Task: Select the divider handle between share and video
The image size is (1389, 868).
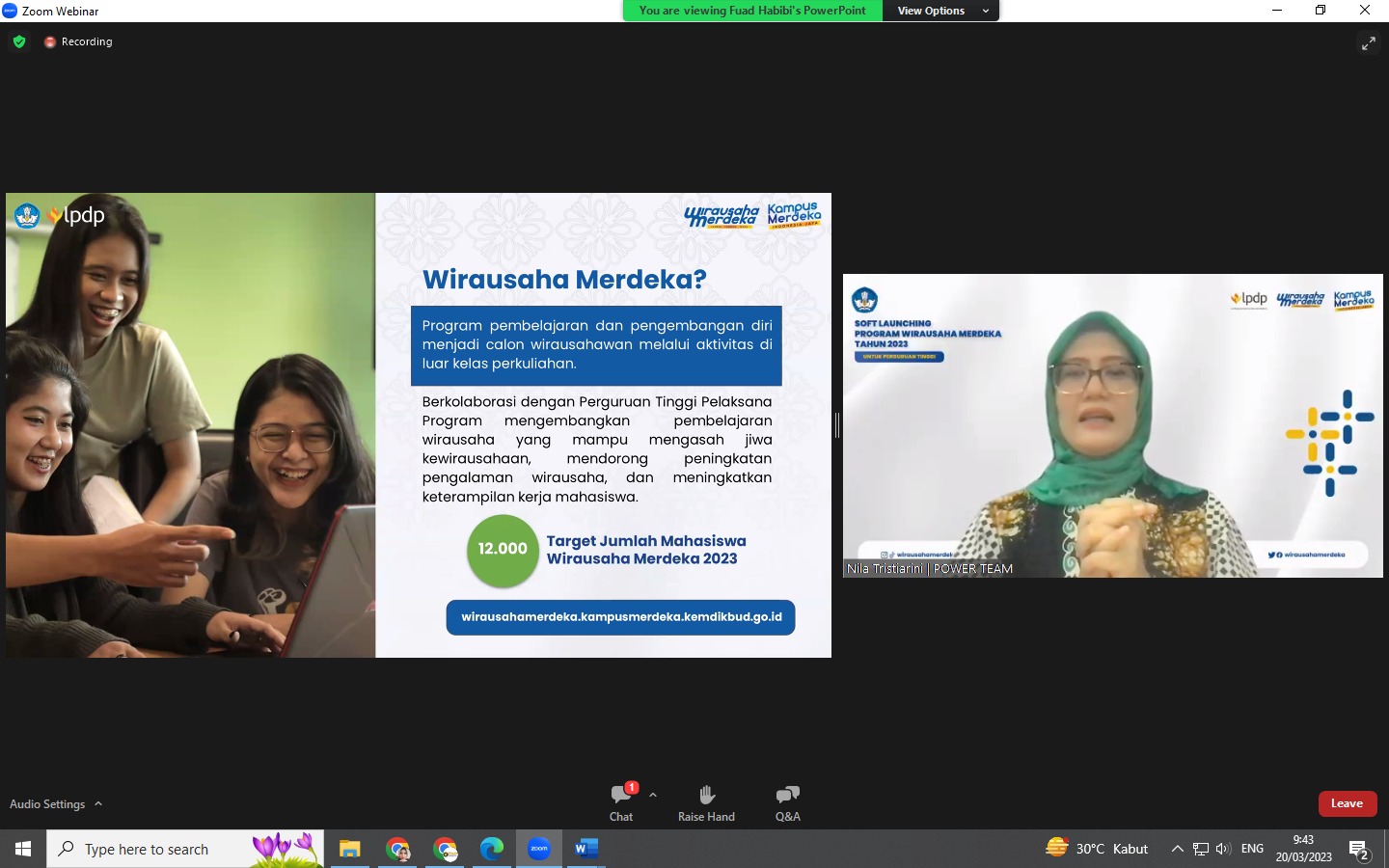Action: tap(837, 425)
